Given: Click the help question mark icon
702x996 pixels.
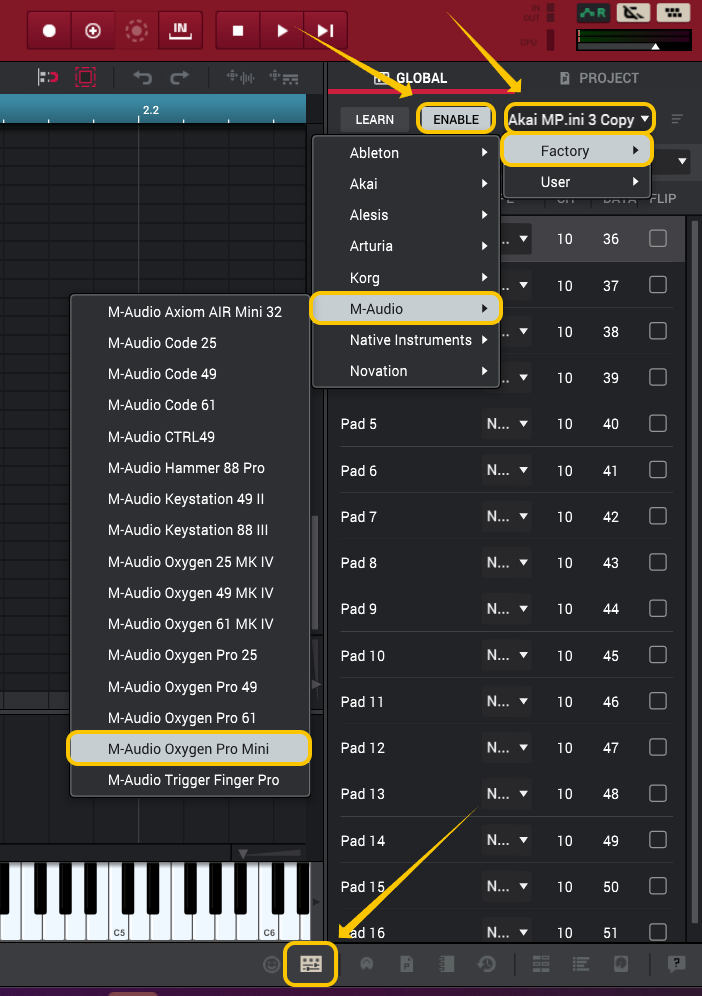Looking at the screenshot, I should coord(676,964).
